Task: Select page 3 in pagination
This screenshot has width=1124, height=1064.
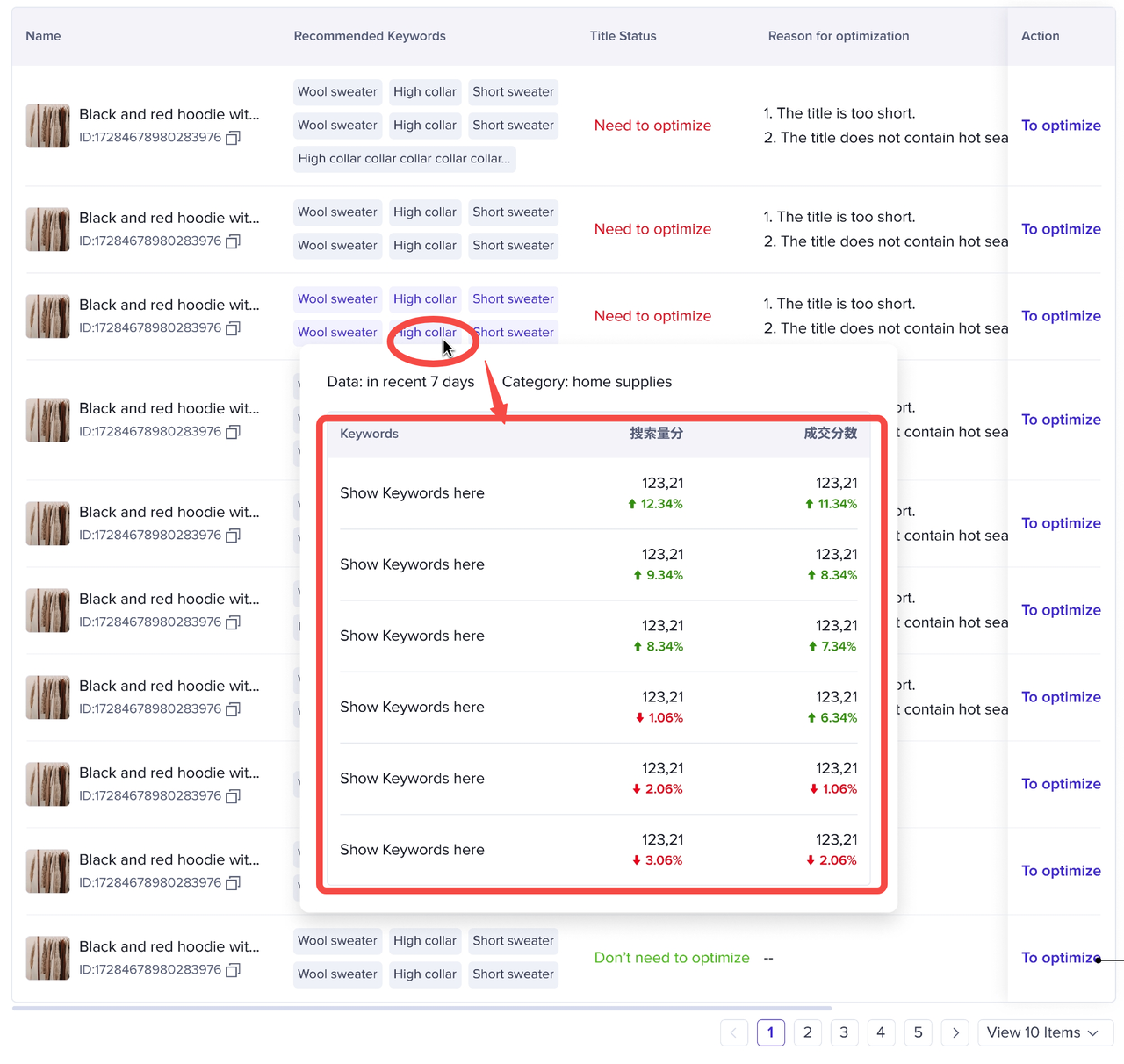Action: (844, 1032)
